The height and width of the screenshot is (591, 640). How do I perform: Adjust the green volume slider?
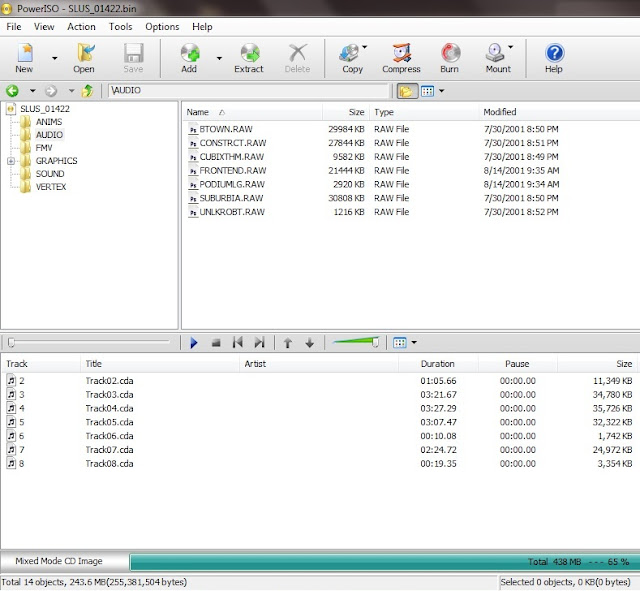(356, 342)
